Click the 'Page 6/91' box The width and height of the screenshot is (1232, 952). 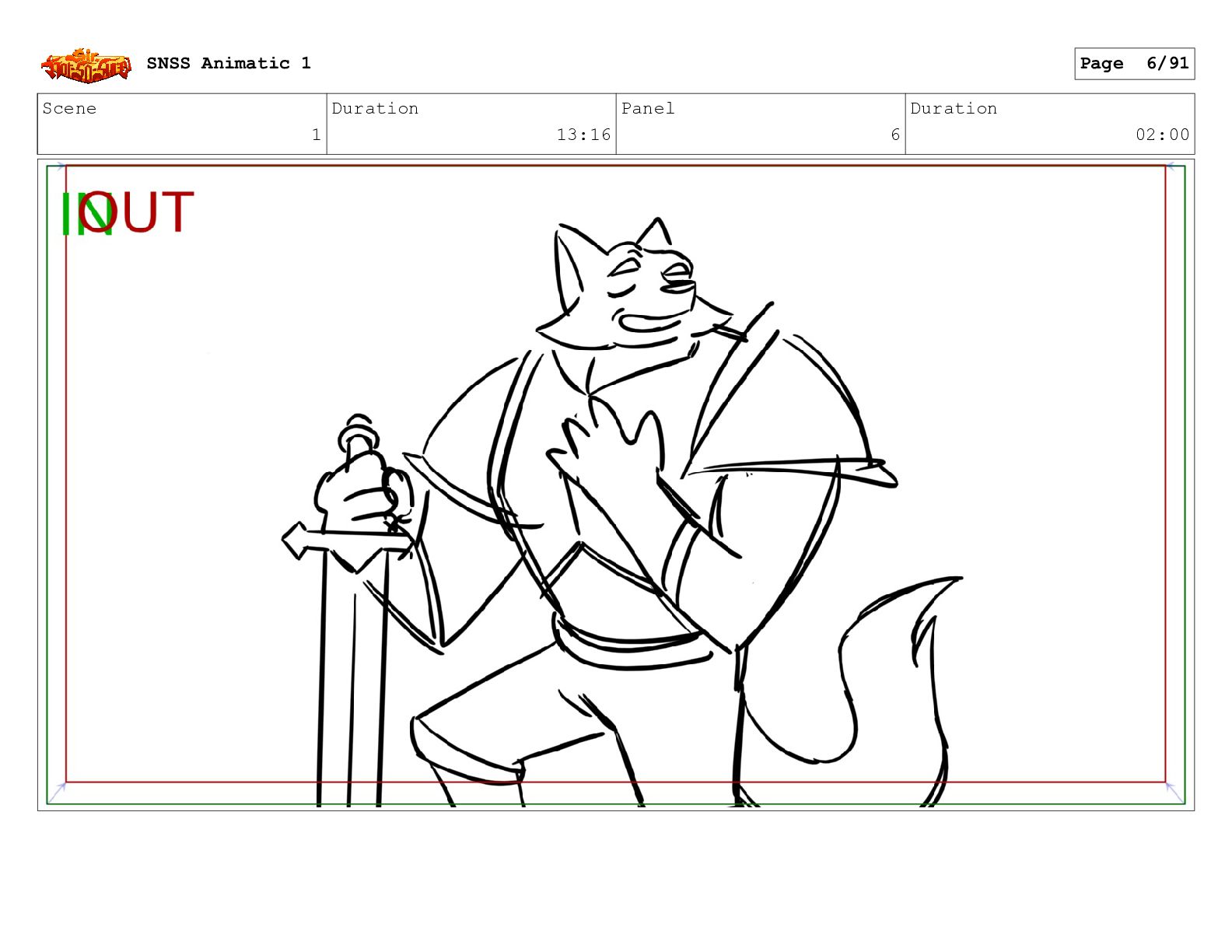1134,64
